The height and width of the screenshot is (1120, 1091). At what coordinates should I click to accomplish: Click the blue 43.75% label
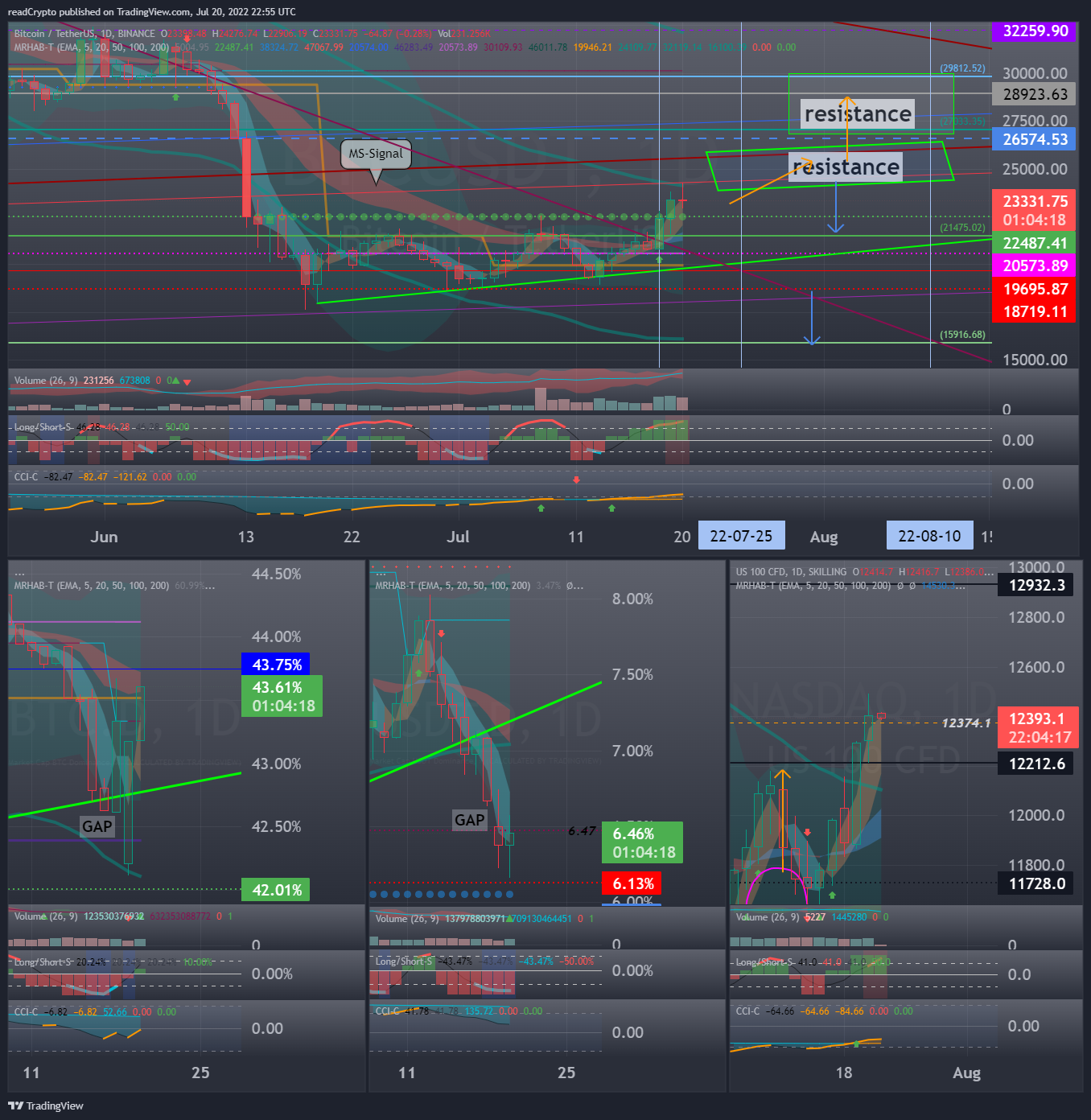[276, 665]
